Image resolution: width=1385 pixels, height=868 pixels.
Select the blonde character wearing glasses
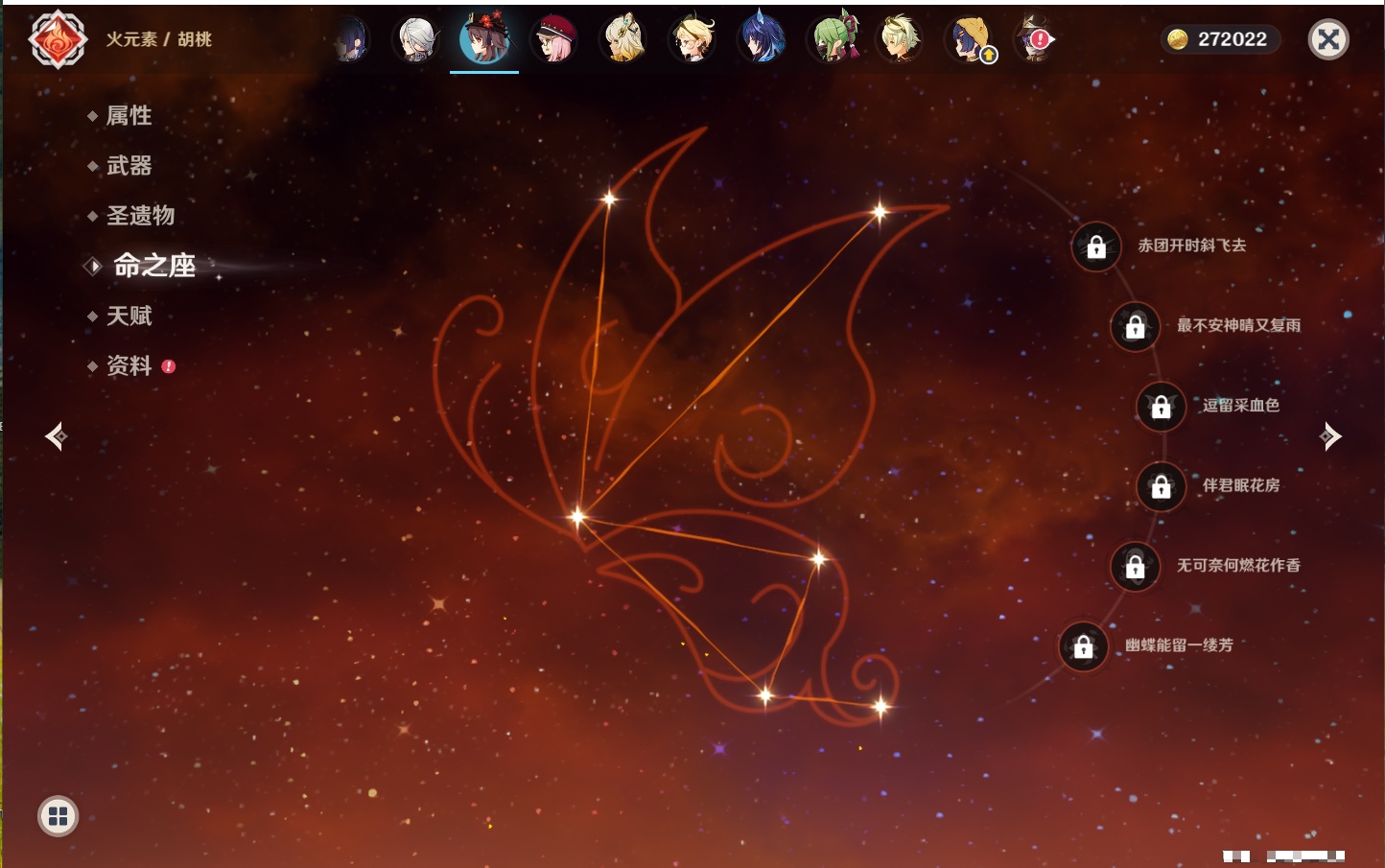click(692, 40)
